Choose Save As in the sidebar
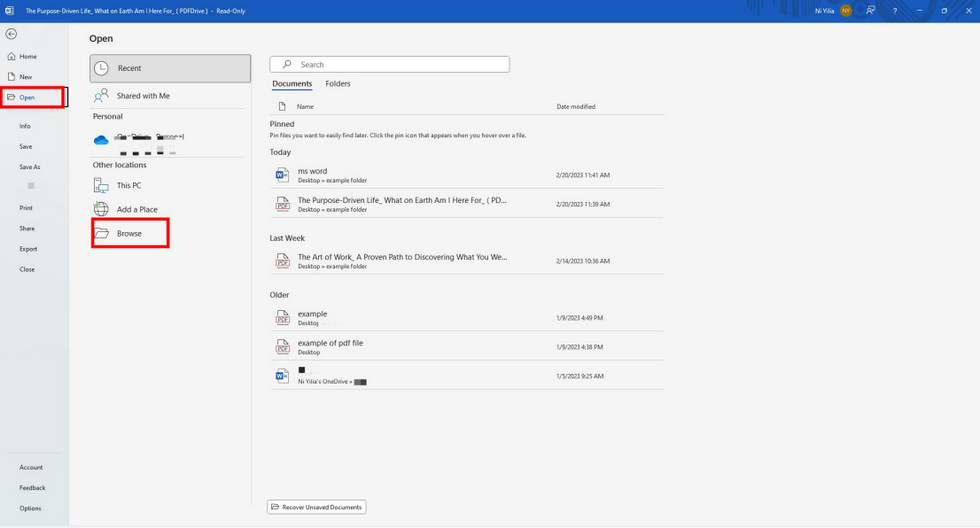The image size is (980, 528). point(29,167)
